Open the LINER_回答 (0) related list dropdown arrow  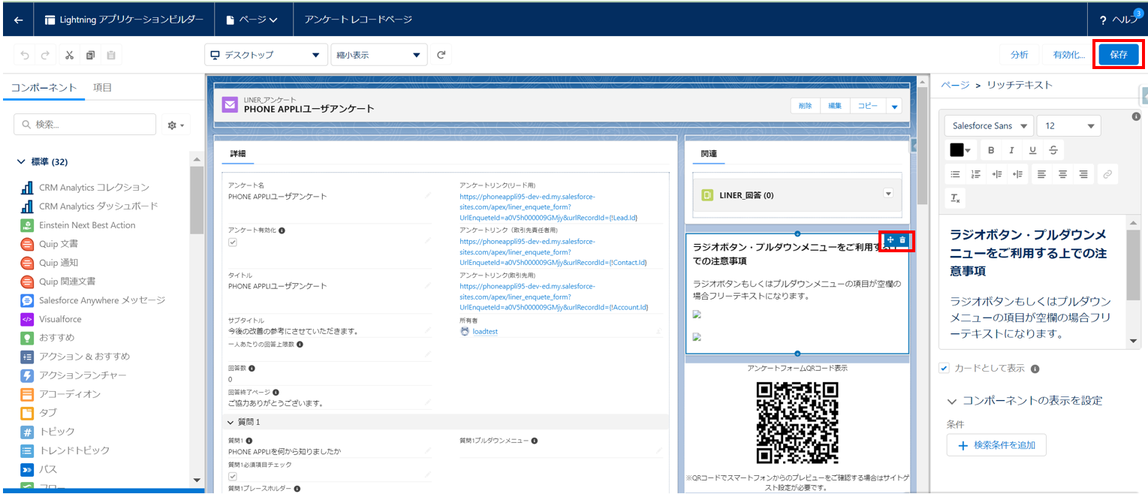tap(888, 193)
